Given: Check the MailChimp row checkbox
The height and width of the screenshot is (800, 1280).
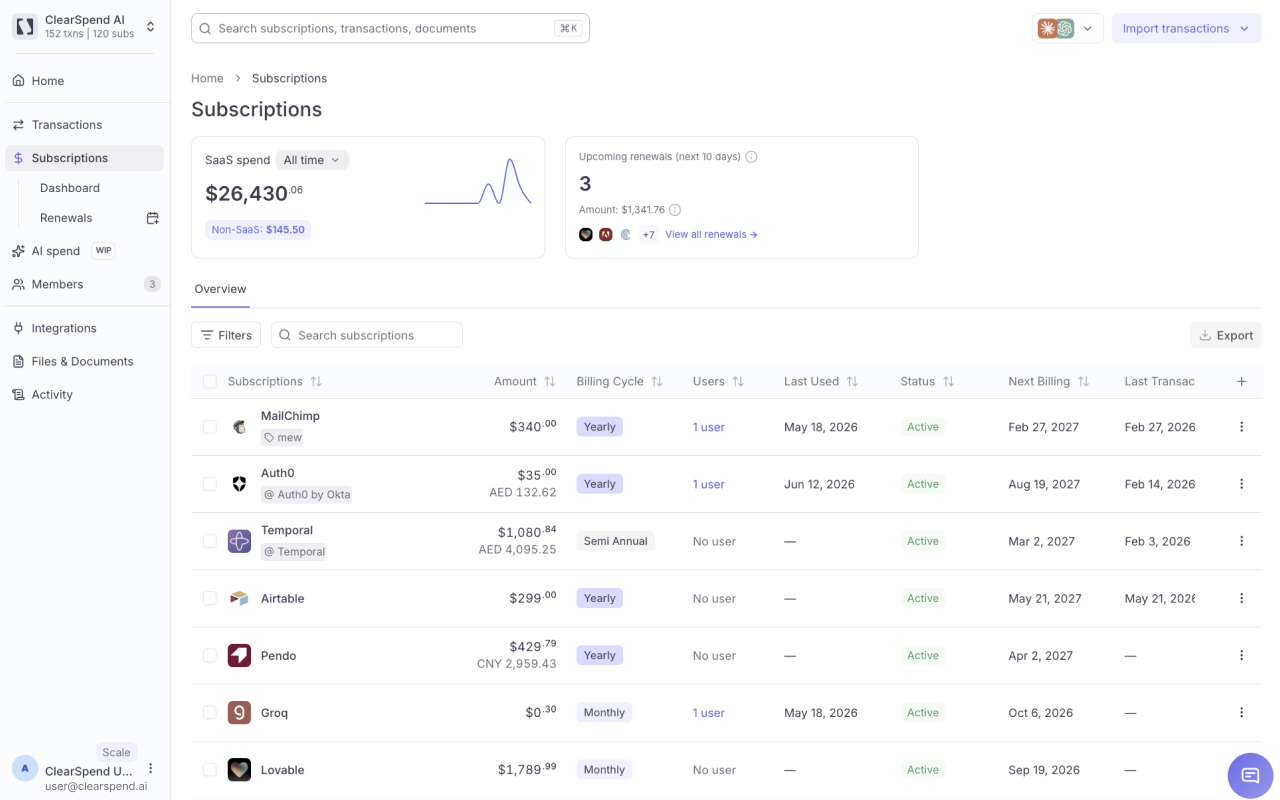Looking at the screenshot, I should [x=210, y=427].
